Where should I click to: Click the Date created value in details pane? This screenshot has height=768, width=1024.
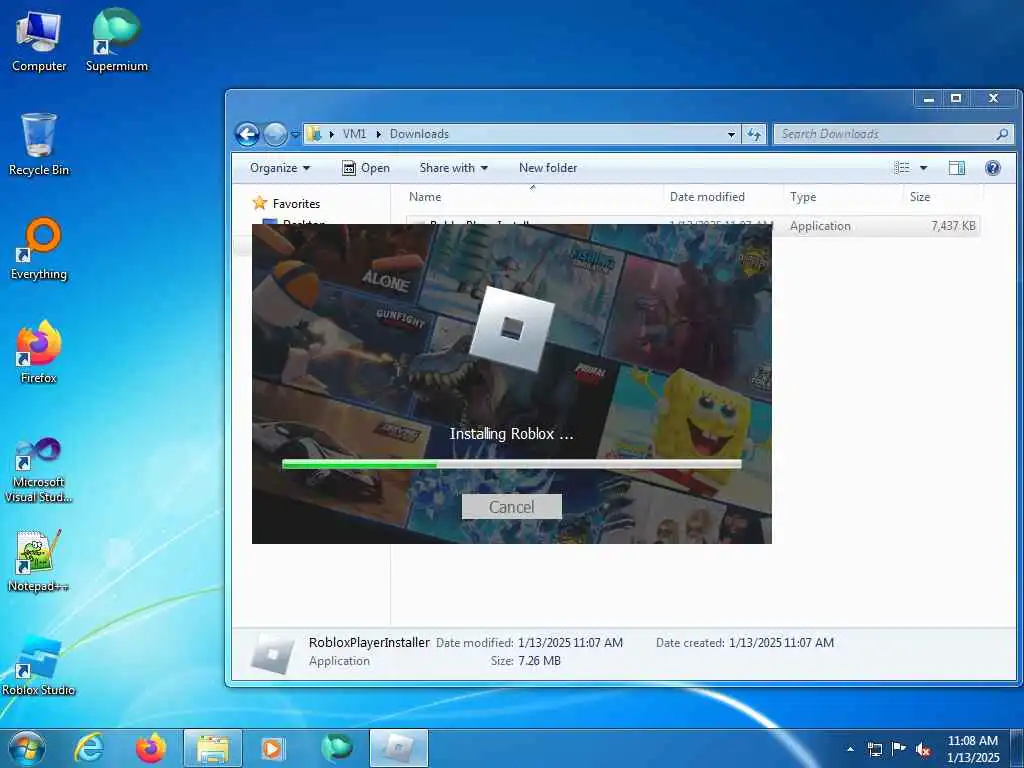pos(781,643)
